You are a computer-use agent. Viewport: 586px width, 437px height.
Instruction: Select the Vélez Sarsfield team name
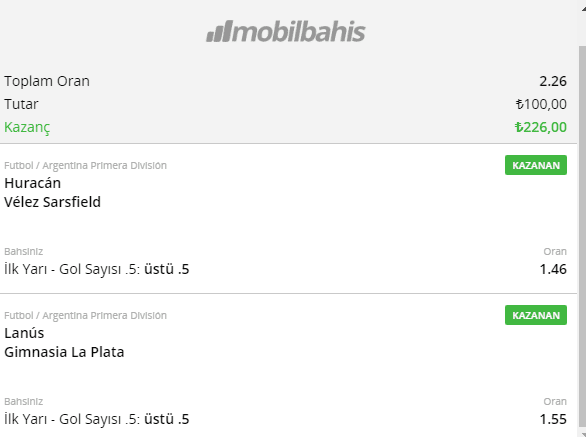[52, 202]
